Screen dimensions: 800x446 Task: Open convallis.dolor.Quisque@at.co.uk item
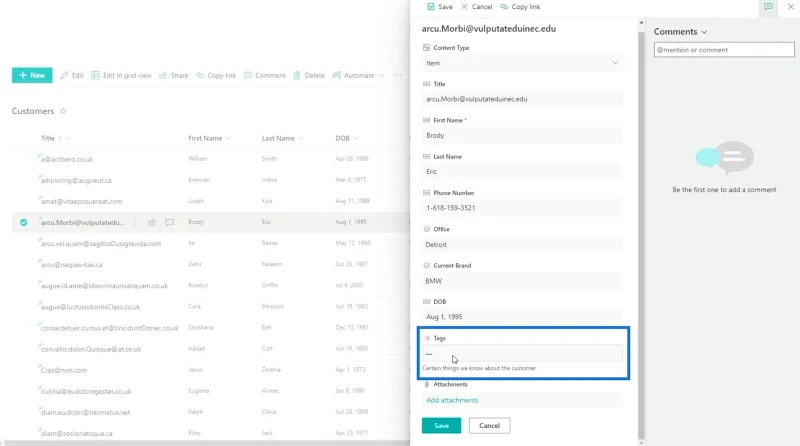pos(91,349)
